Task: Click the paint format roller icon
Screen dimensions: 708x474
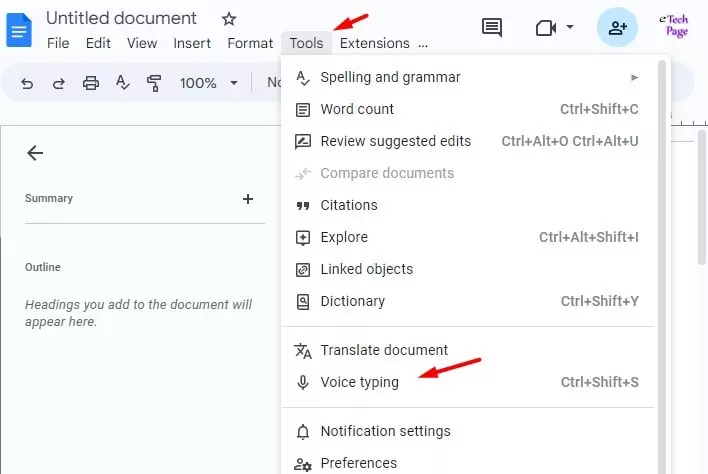Action: [x=154, y=83]
